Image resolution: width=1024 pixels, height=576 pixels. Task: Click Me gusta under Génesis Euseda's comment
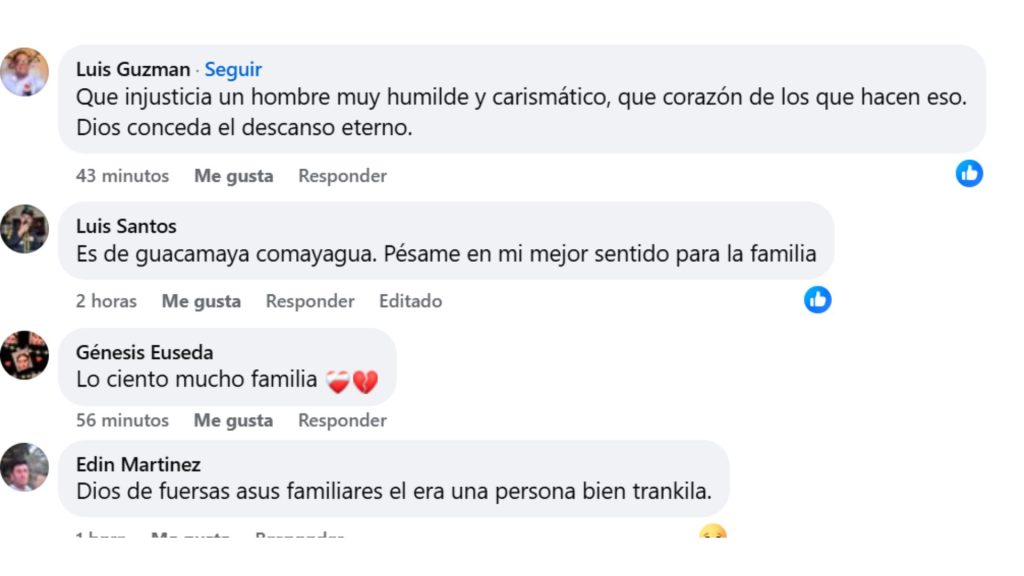(232, 420)
